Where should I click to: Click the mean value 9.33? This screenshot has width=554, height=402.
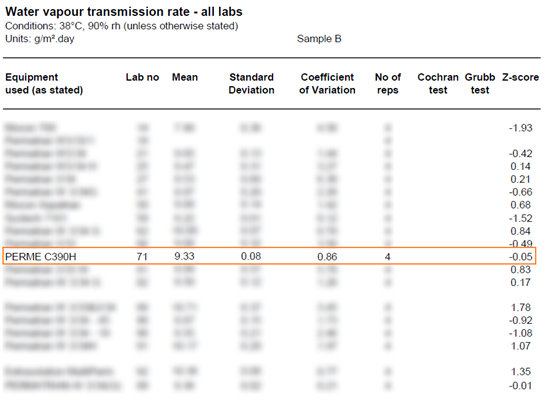coord(184,256)
